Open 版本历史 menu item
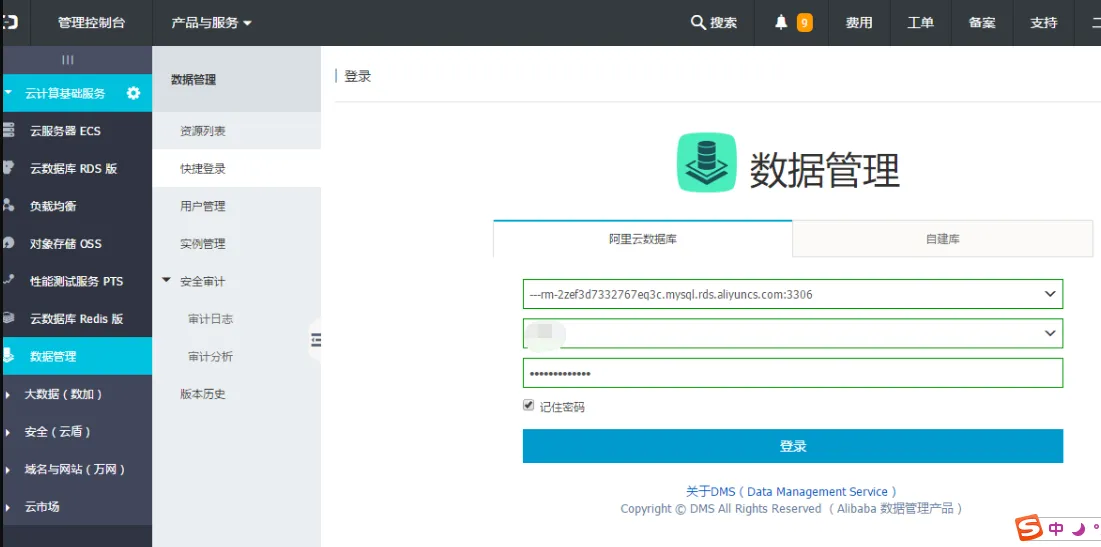Viewport: 1101px width, 547px height. coord(203,394)
